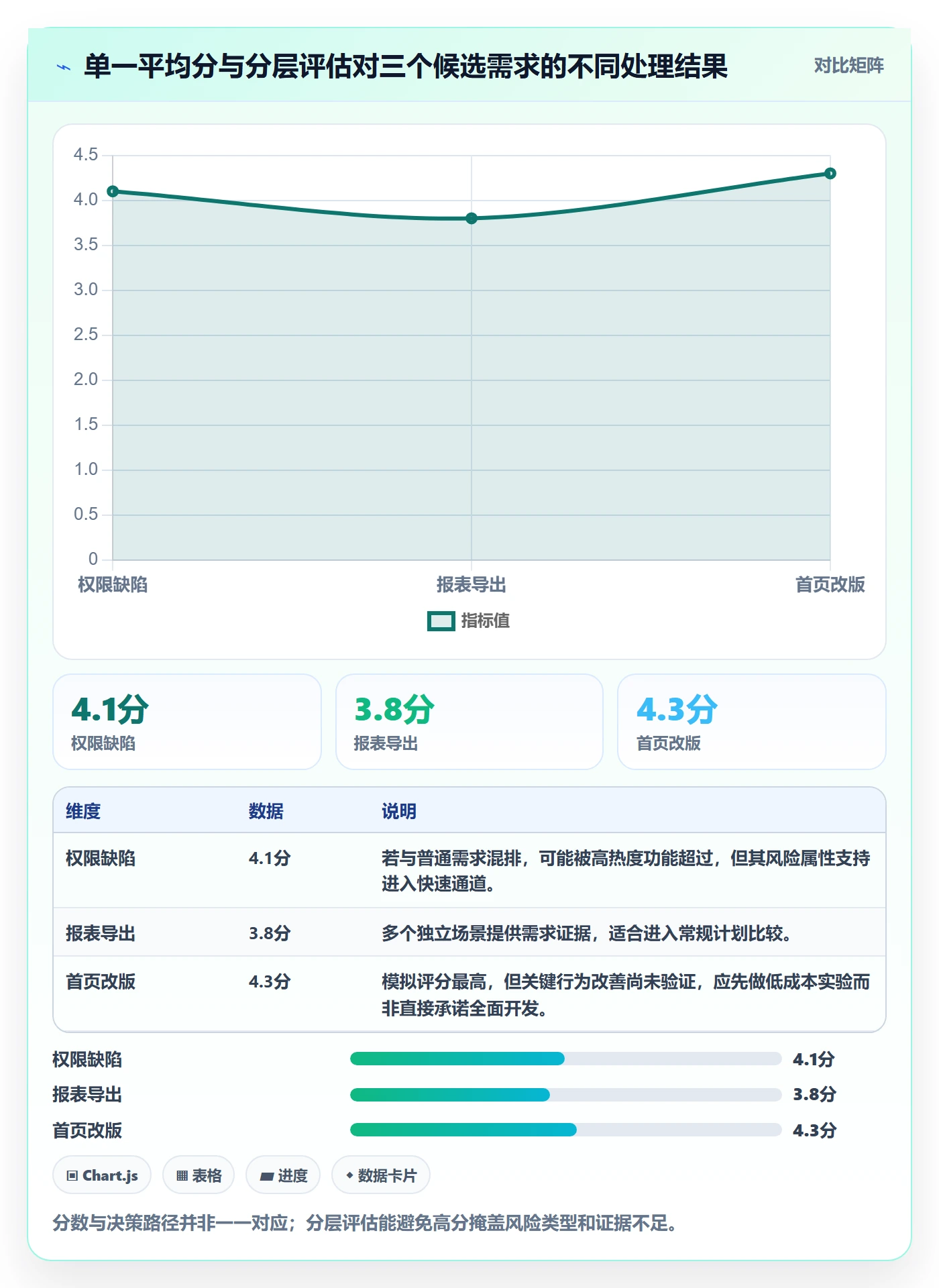Click the 首页改版 progress bar
This screenshot has width=939, height=1288.
[566, 1130]
